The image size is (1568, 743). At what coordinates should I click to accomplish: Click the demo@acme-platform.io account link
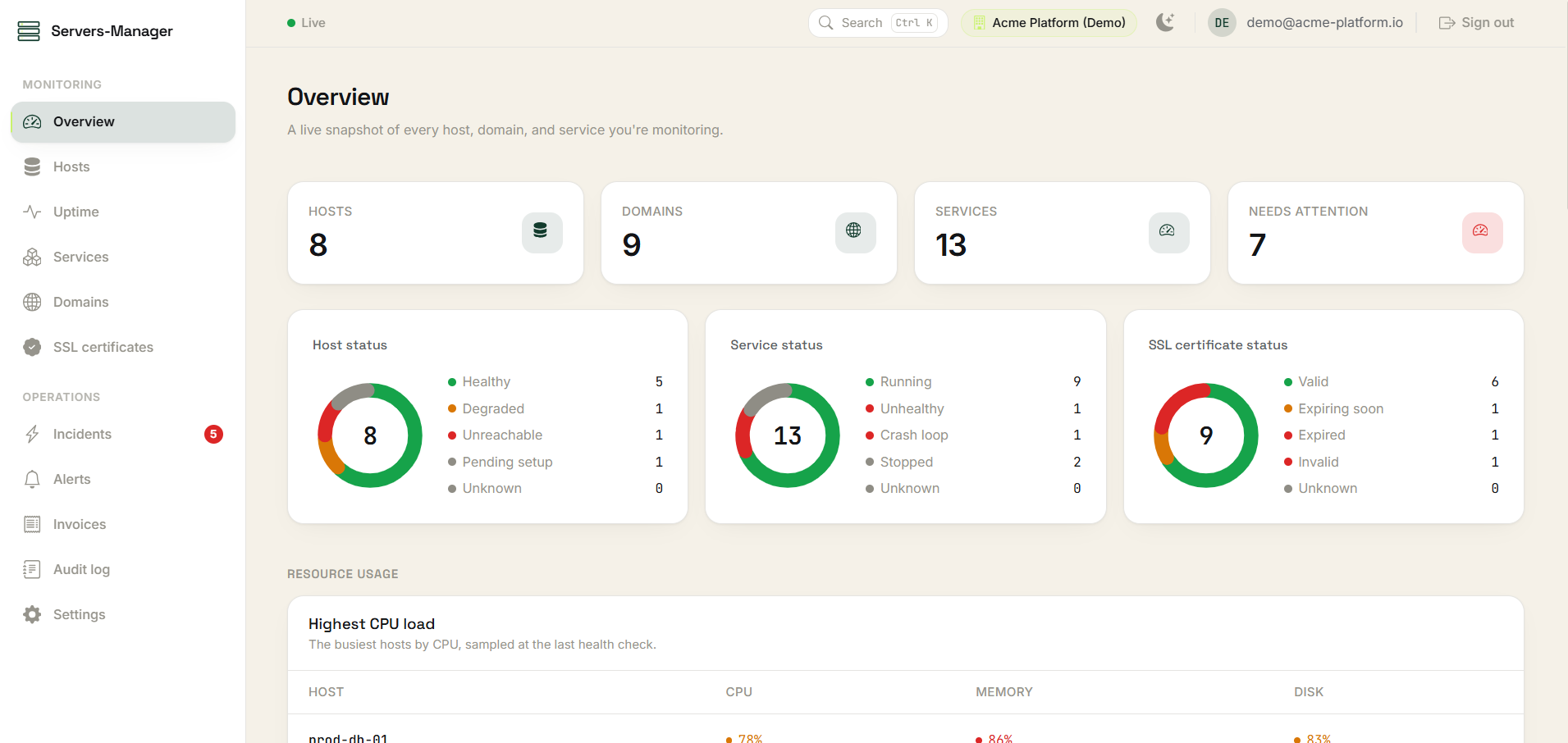click(1324, 23)
